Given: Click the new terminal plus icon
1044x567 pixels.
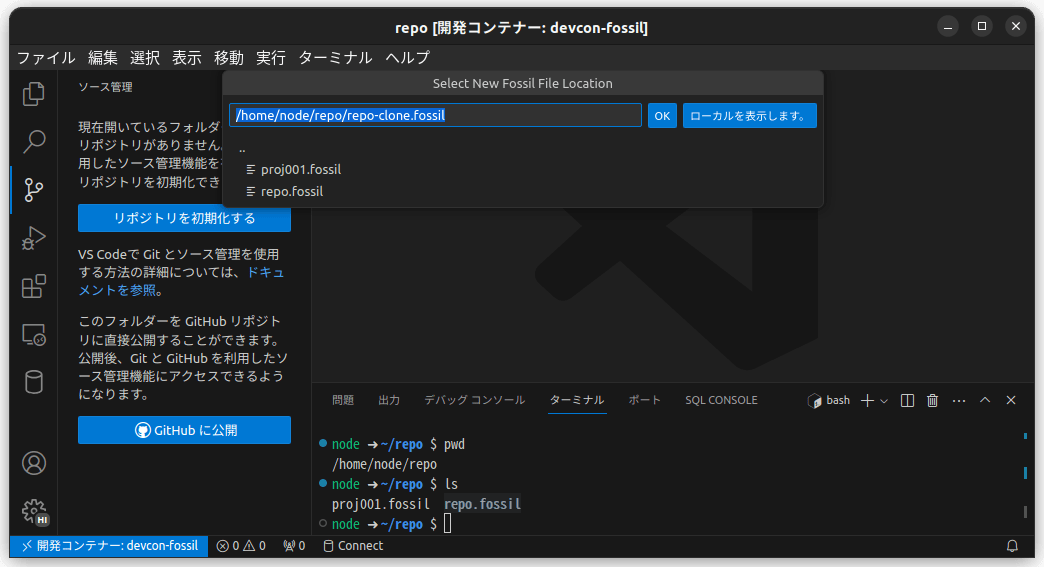Looking at the screenshot, I should tap(867, 400).
